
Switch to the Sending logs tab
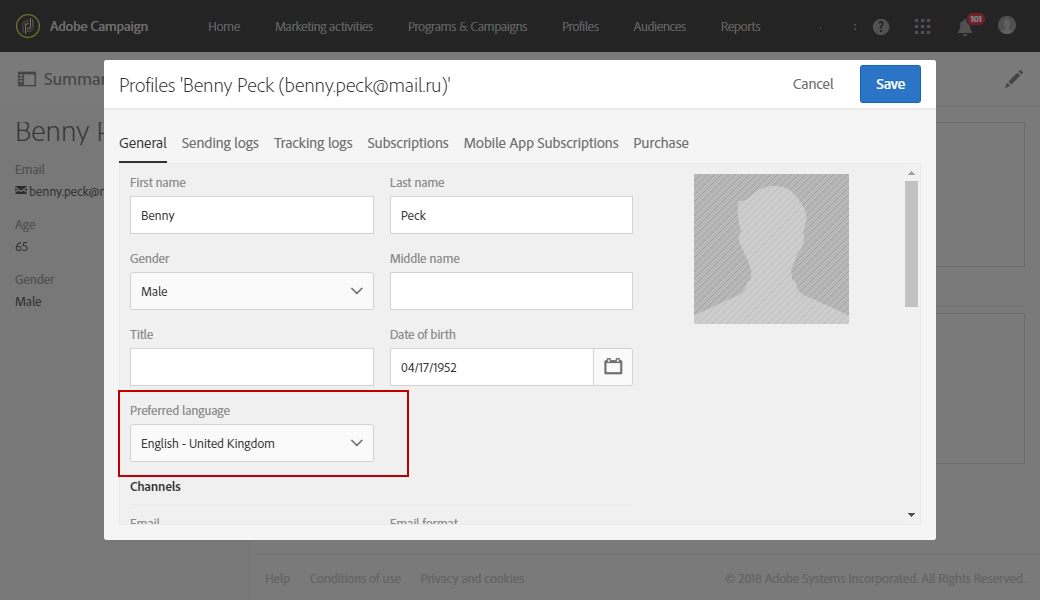click(220, 143)
